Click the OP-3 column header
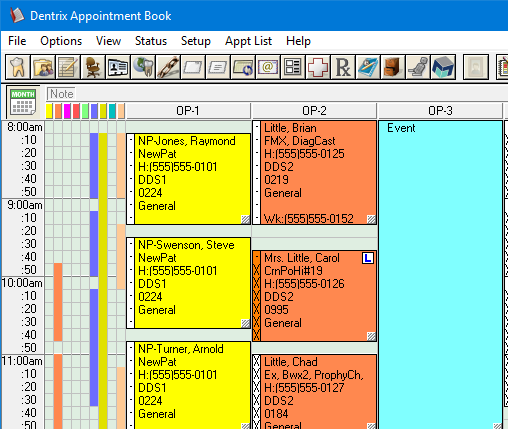This screenshot has height=429, width=508. tap(440, 111)
